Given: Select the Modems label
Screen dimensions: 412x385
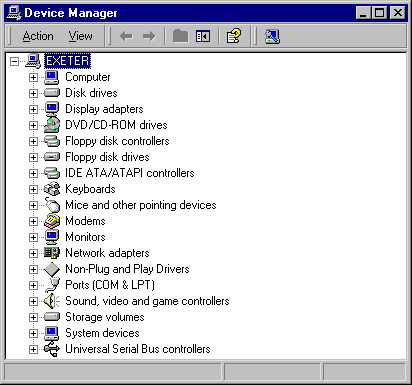Looking at the screenshot, I should pyautogui.click(x=85, y=221).
